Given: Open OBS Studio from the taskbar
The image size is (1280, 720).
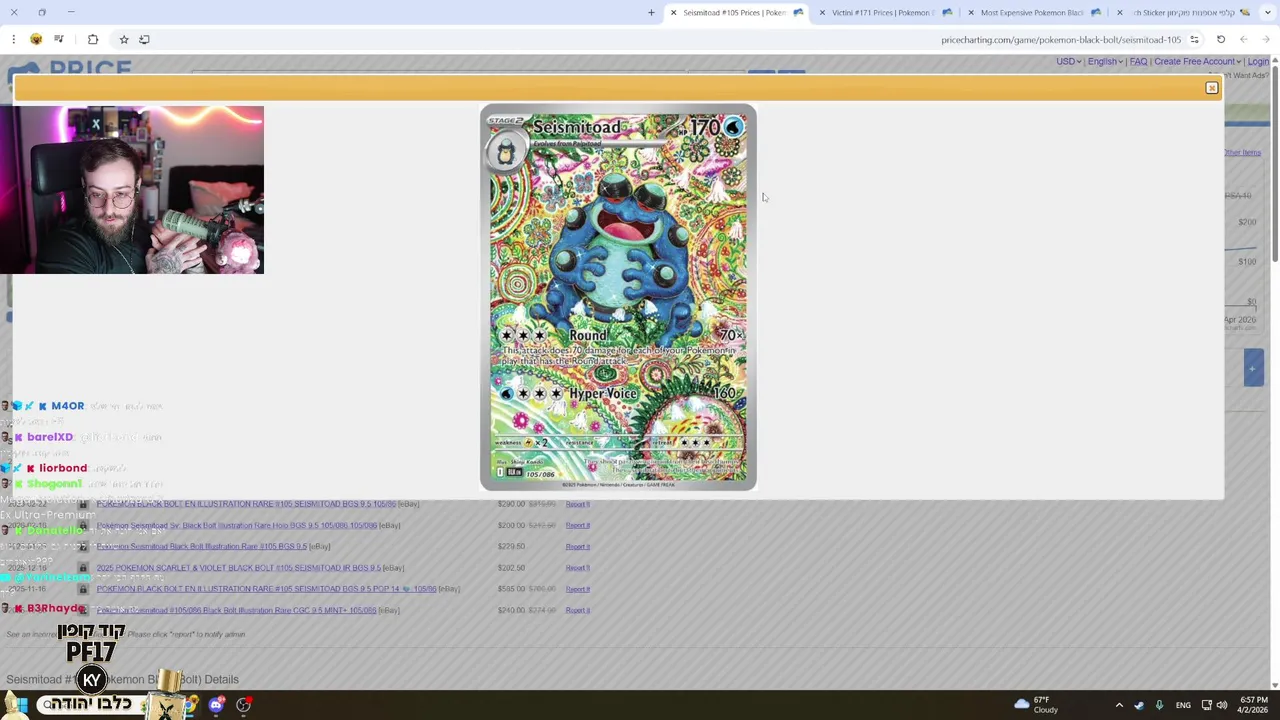Looking at the screenshot, I should coord(243,705).
